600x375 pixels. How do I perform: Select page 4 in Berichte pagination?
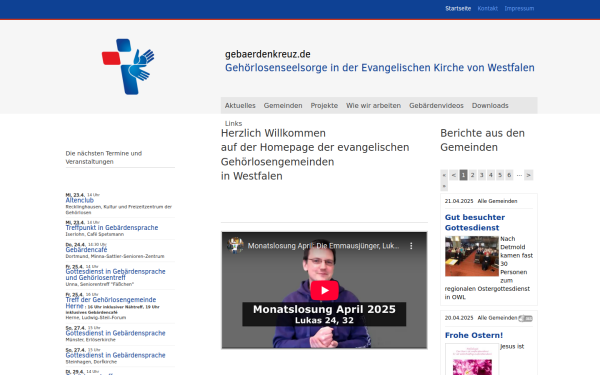click(x=491, y=175)
